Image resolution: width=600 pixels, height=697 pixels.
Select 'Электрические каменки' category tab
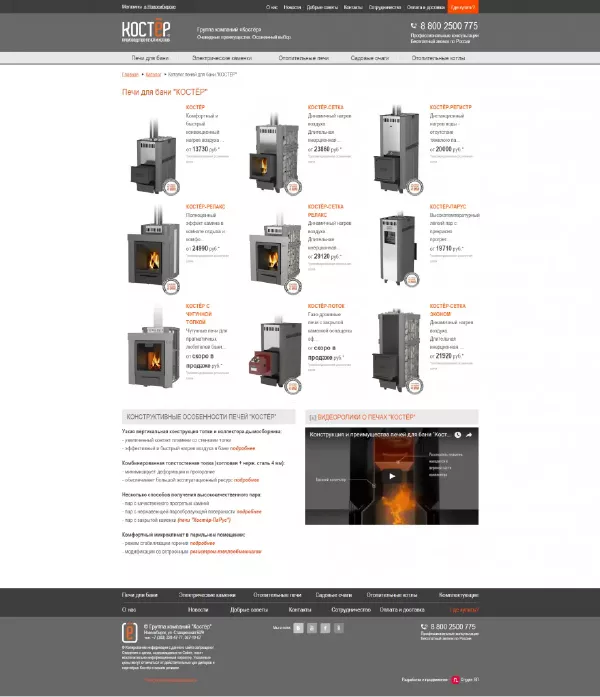pyautogui.click(x=222, y=58)
